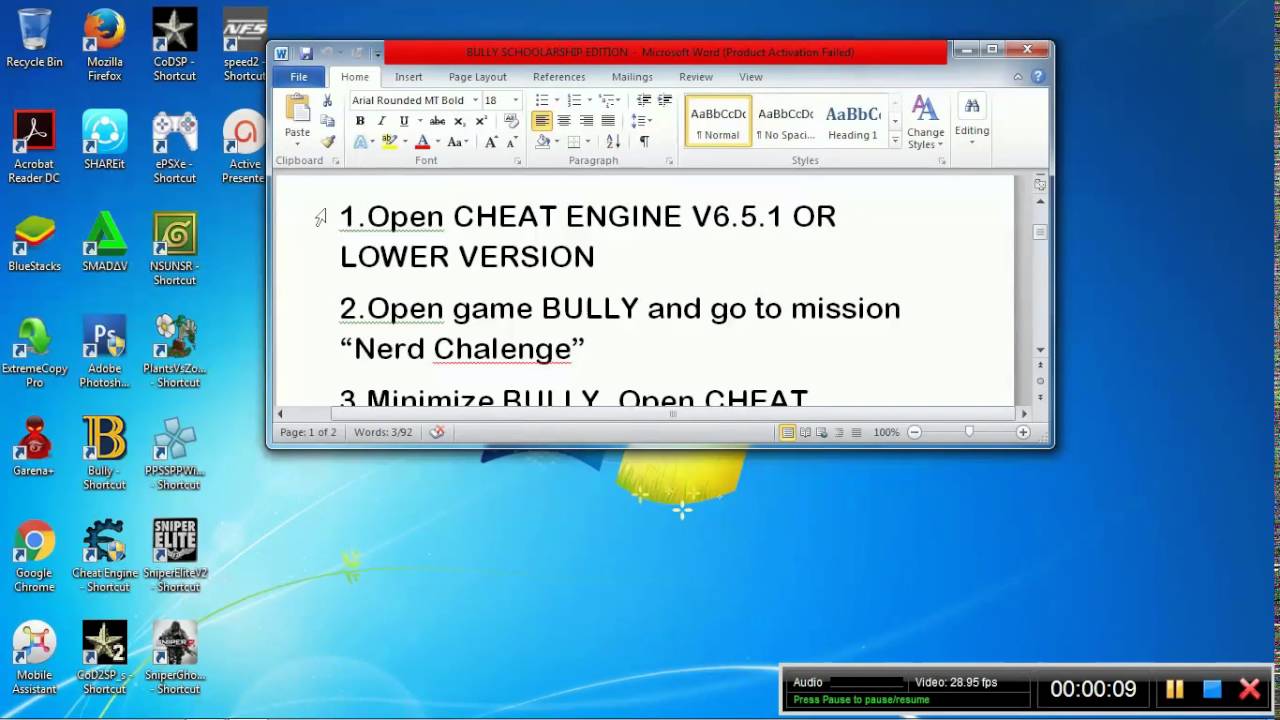Open Word Help question mark
Screen dimensions: 1280x720
pyautogui.click(x=1039, y=76)
